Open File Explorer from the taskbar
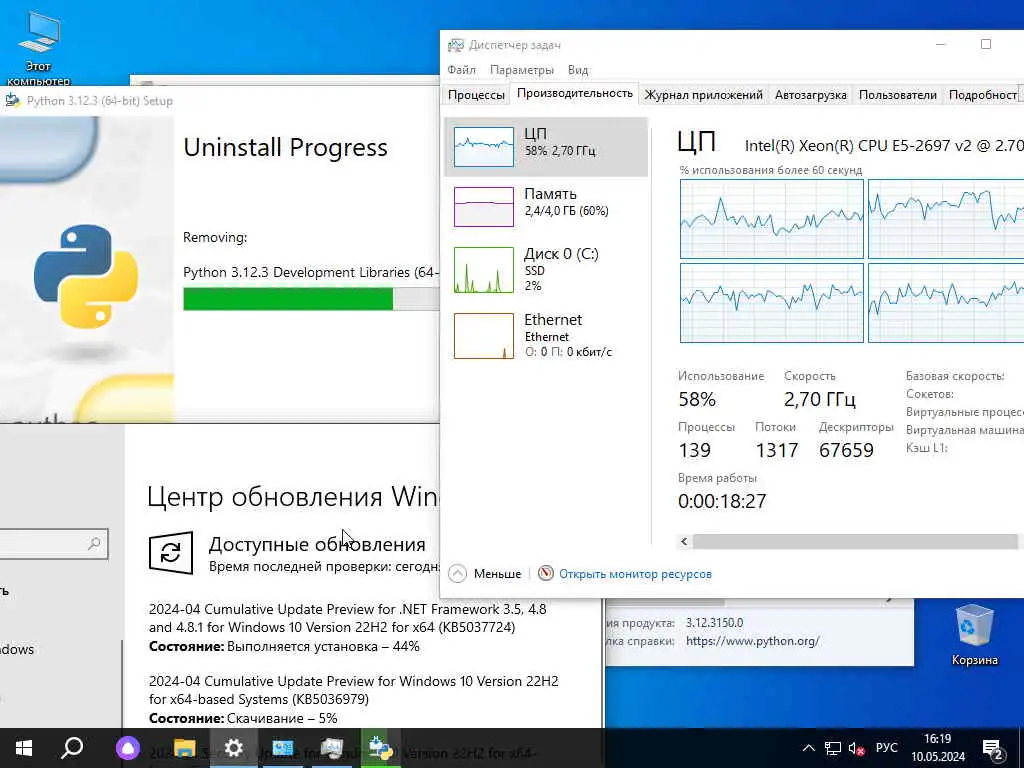Screen dimensions: 1024x768 pyautogui.click(x=184, y=748)
